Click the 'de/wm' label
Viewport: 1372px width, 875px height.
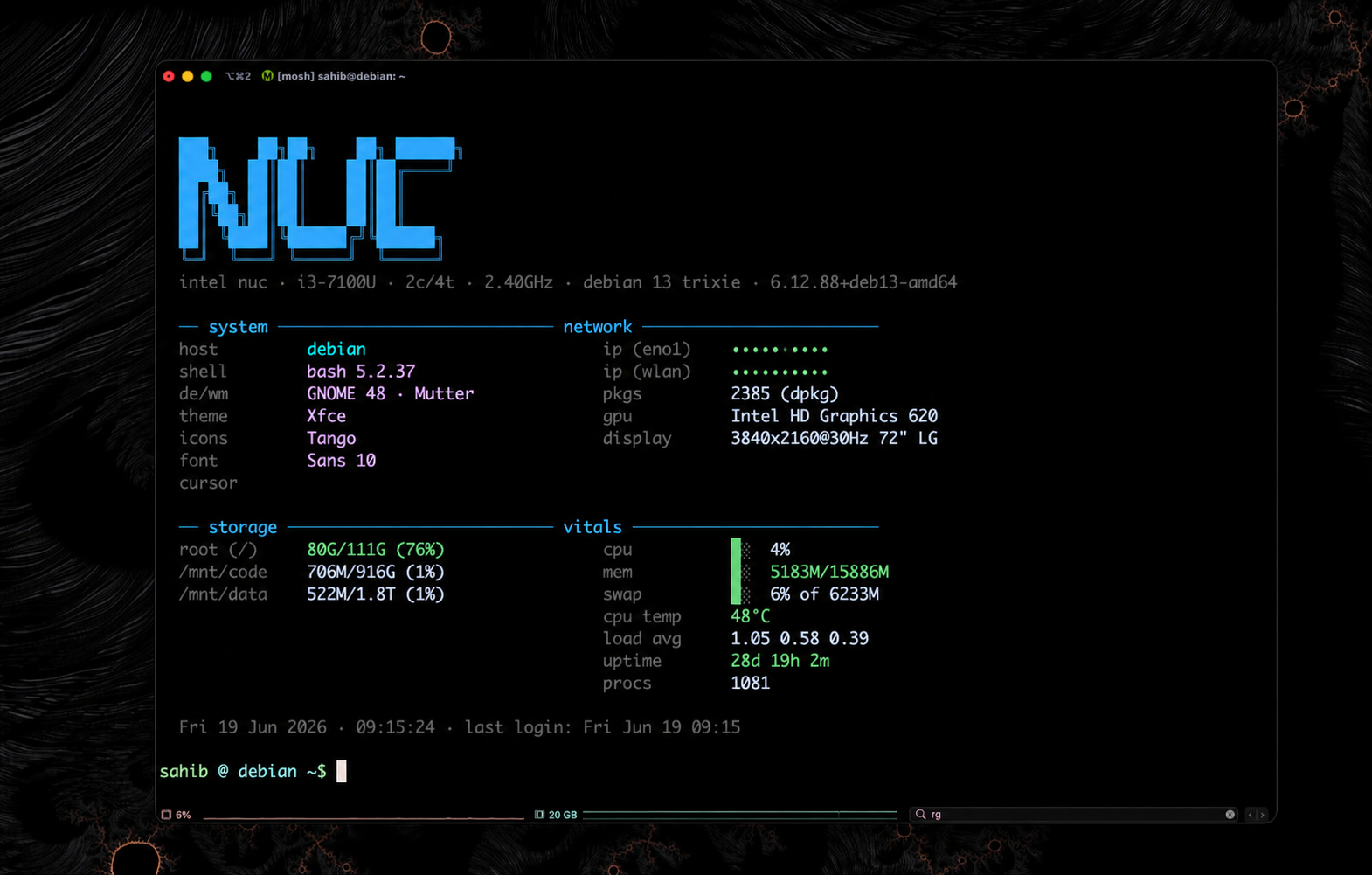pyautogui.click(x=204, y=393)
